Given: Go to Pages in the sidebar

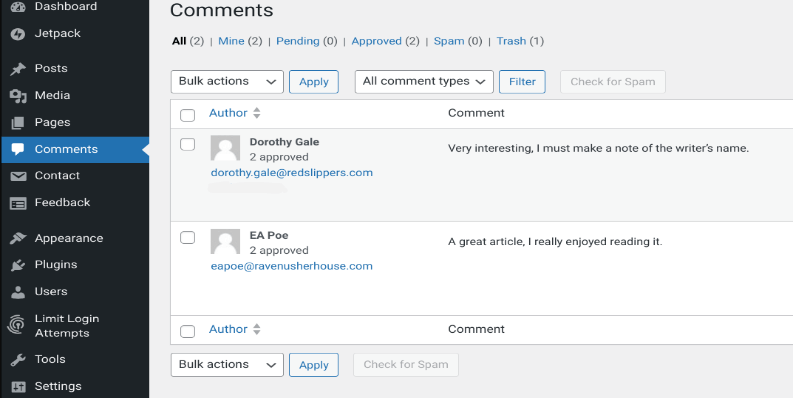Looking at the screenshot, I should (53, 122).
